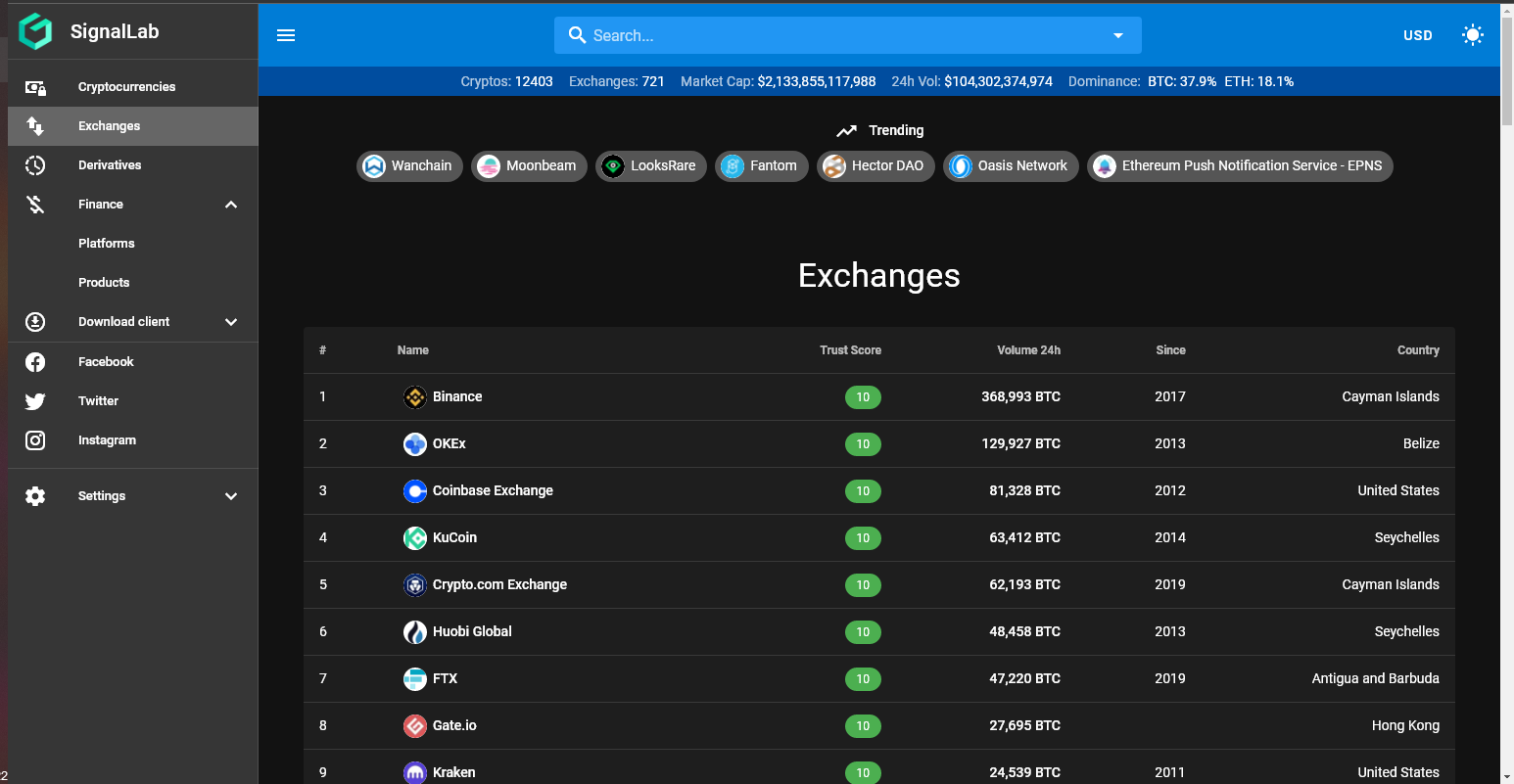This screenshot has width=1514, height=784.
Task: Click the Binance exchange logo
Action: pos(415,397)
